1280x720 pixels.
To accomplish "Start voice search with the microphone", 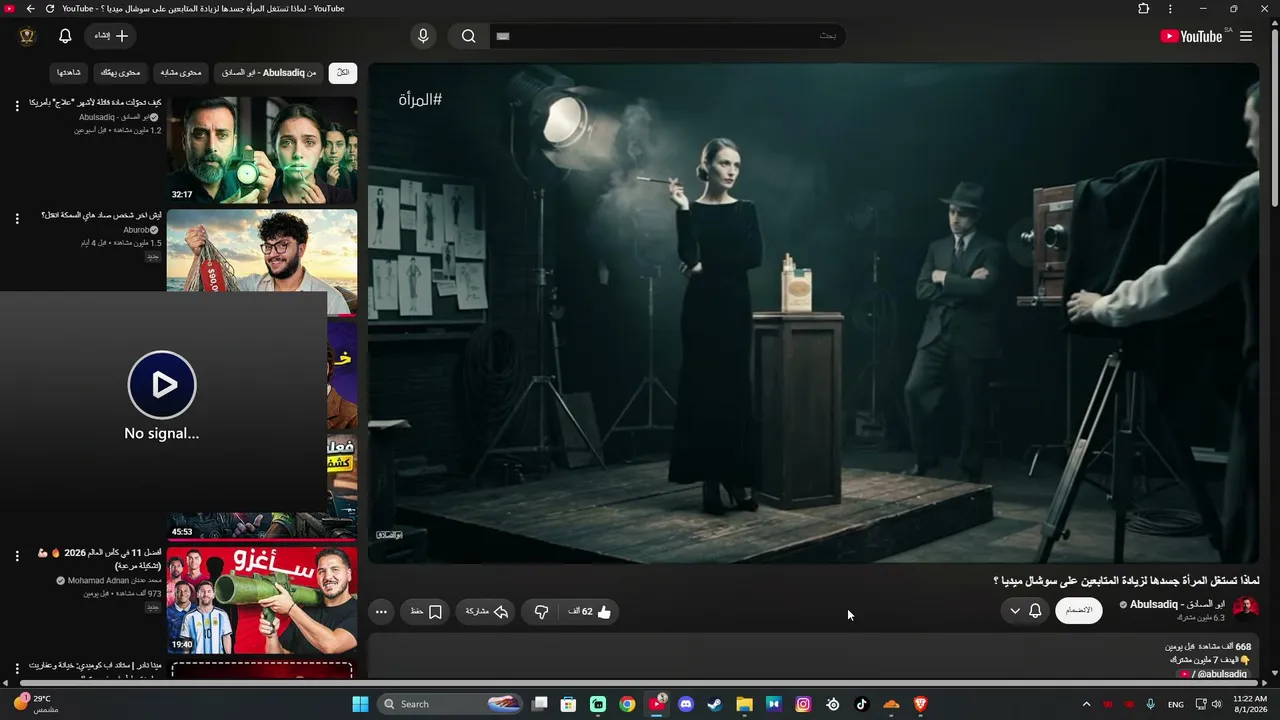I will (x=423, y=36).
